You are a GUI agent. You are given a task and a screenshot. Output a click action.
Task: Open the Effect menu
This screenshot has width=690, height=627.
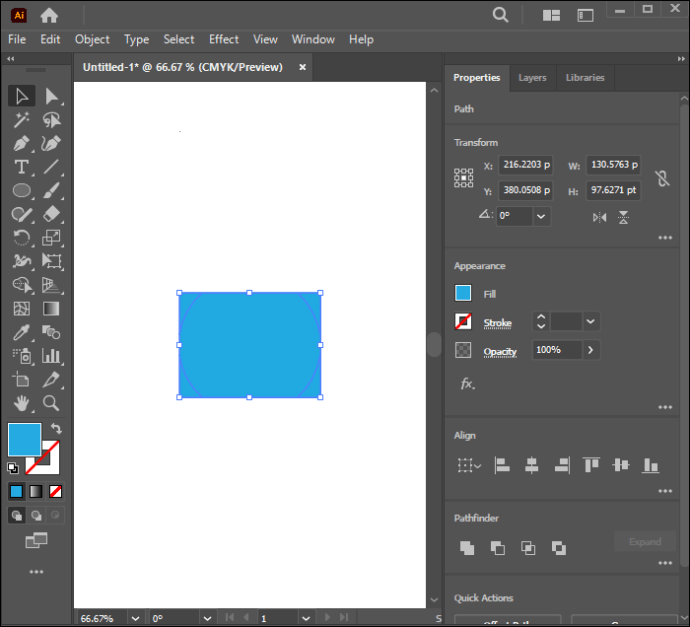pyautogui.click(x=224, y=40)
